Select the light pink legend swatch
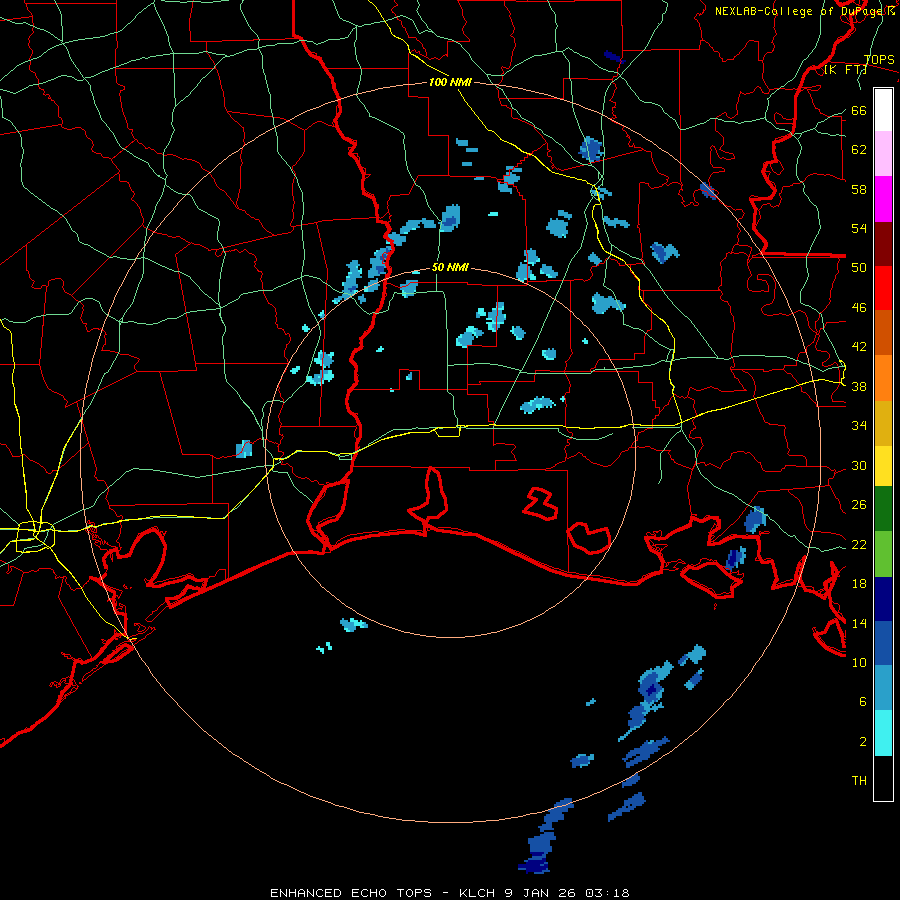 point(883,154)
